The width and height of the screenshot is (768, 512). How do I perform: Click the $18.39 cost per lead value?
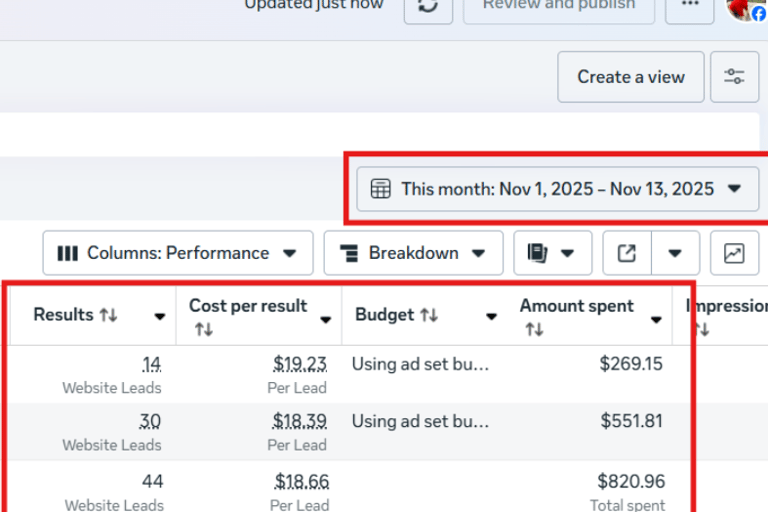[x=300, y=421]
